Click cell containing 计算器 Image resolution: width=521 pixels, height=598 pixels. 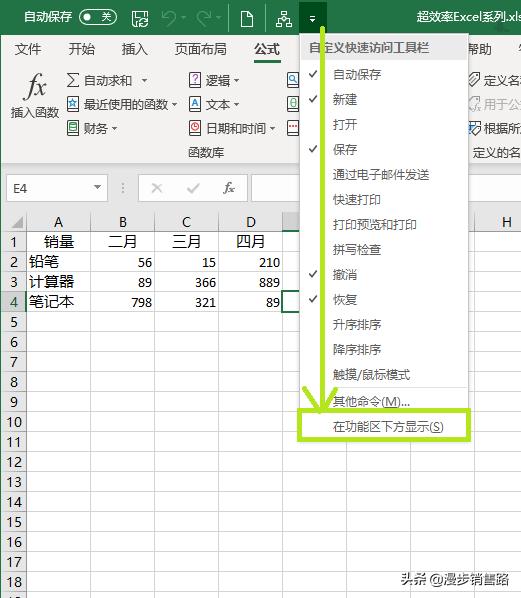[x=58, y=282]
